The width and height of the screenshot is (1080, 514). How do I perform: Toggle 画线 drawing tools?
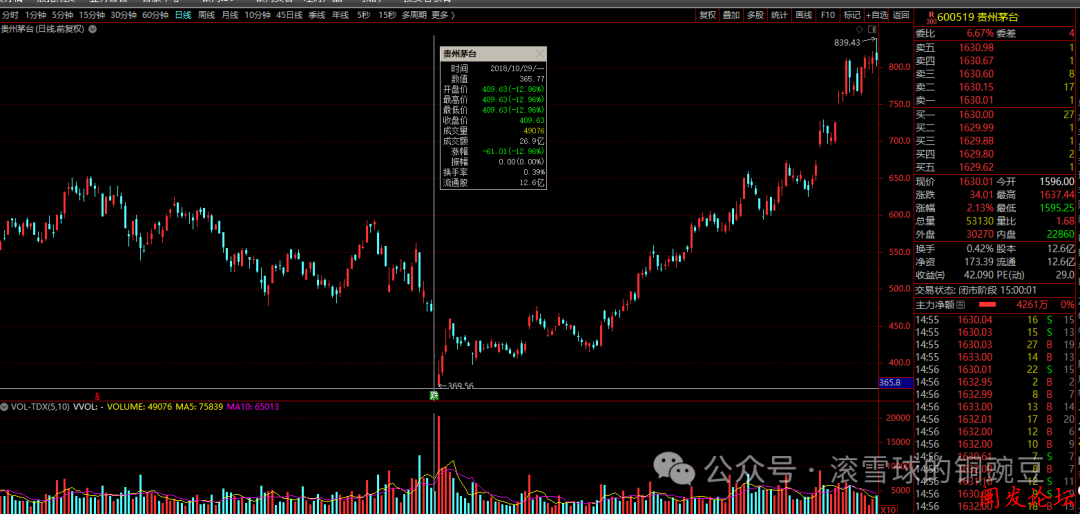(x=803, y=15)
